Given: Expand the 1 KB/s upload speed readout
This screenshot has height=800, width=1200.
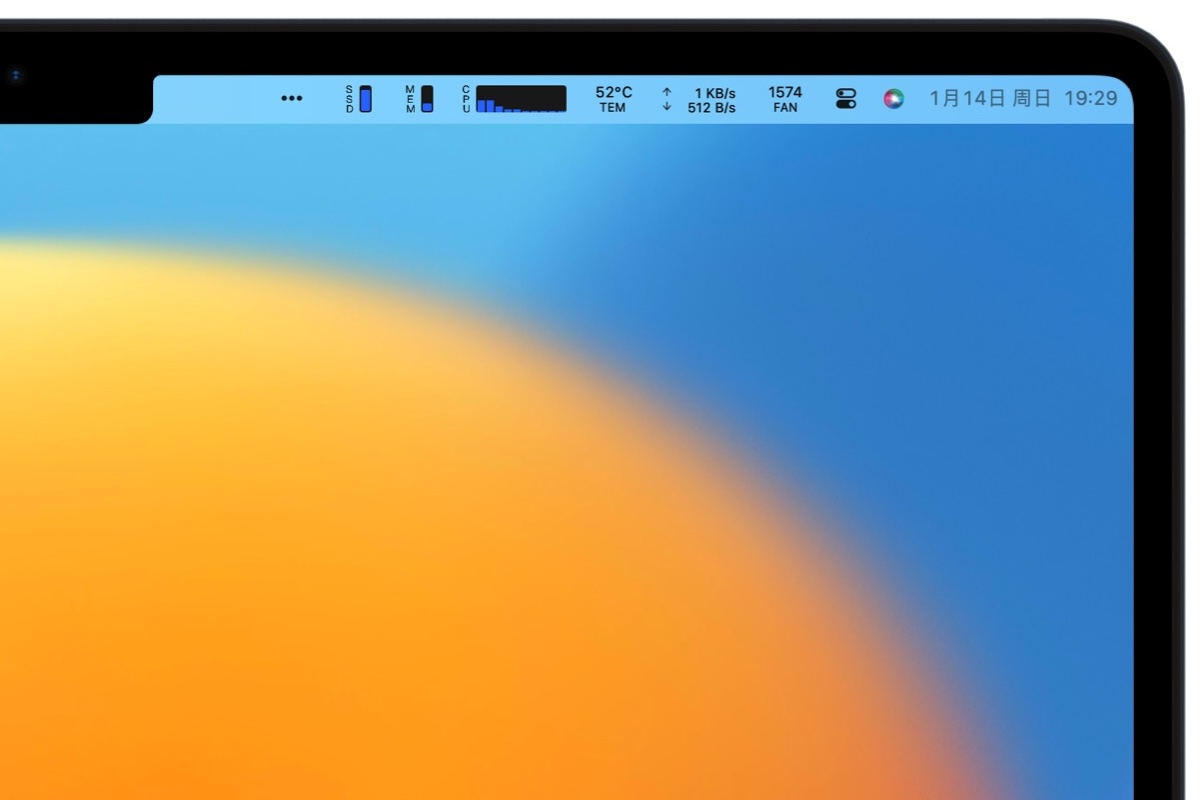Looking at the screenshot, I should [714, 93].
